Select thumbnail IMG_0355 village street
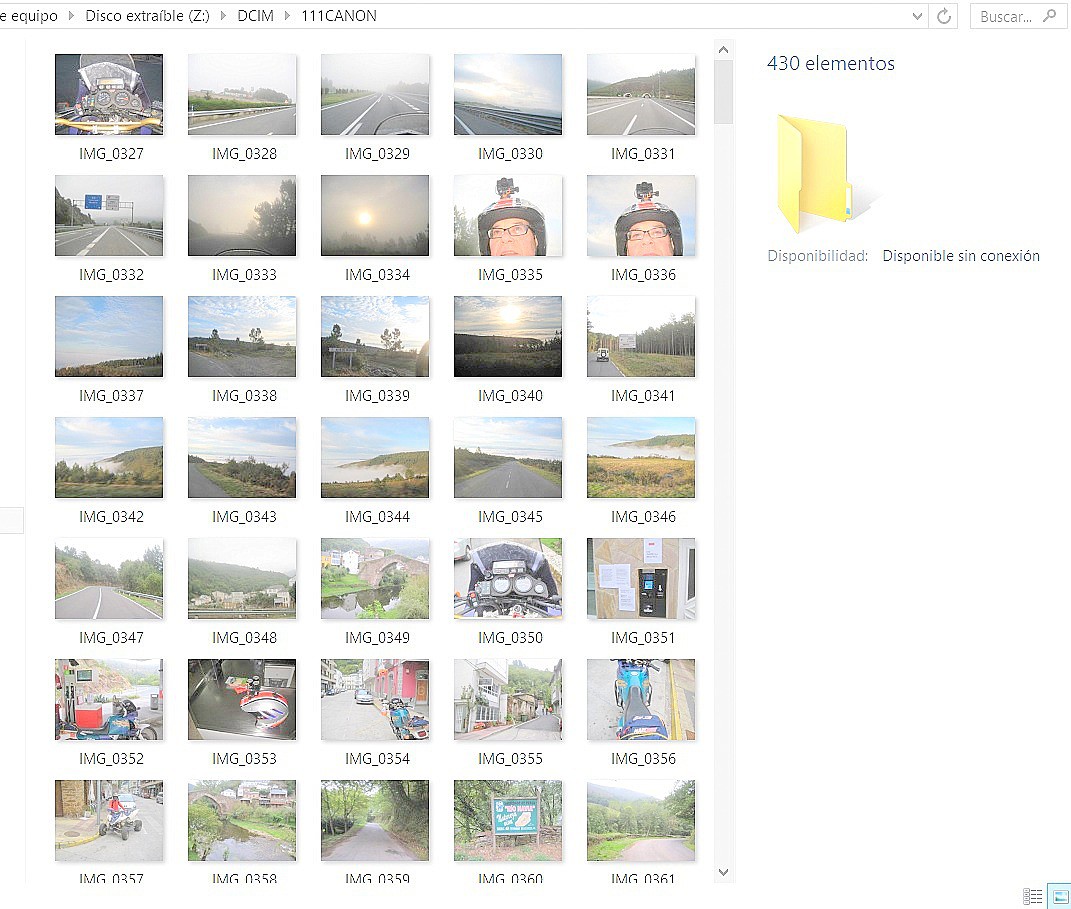Screen dimensions: 1071x909 tap(508, 699)
